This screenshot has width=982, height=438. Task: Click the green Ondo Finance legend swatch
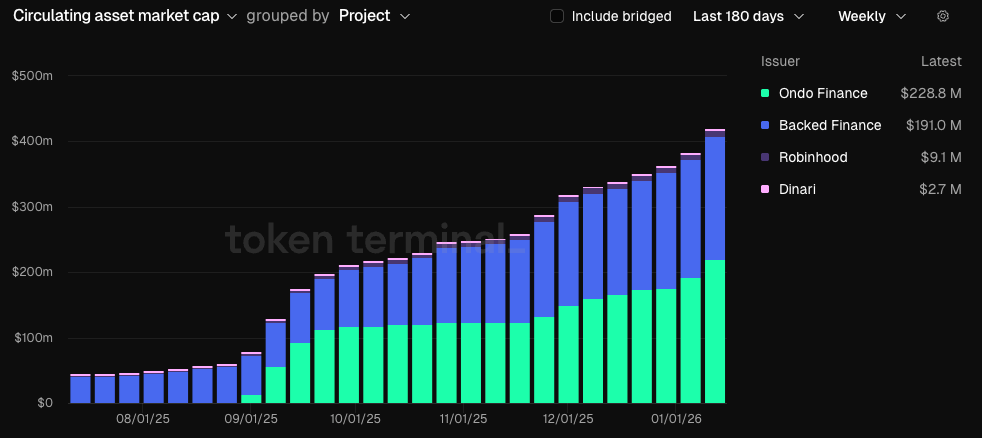coord(765,93)
